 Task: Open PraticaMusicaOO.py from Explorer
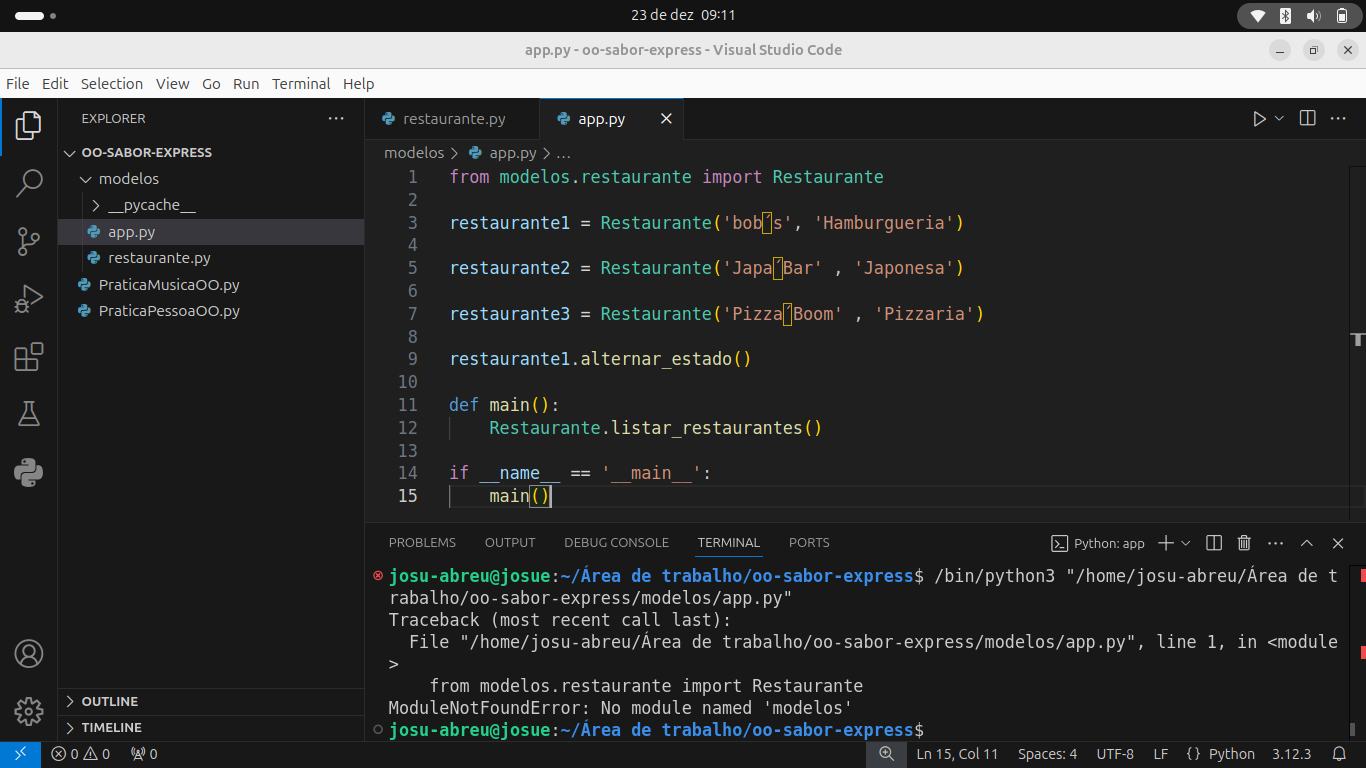coord(211,285)
